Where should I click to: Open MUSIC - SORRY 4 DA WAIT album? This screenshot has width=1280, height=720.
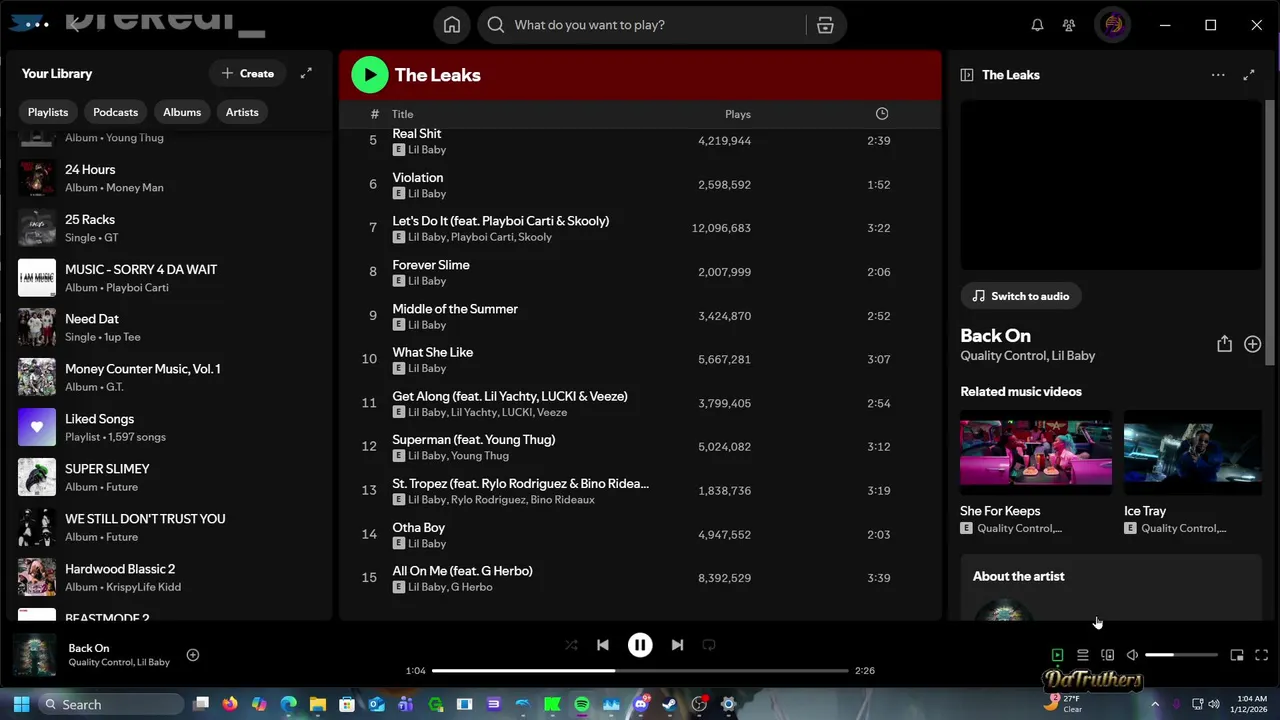pyautogui.click(x=170, y=278)
